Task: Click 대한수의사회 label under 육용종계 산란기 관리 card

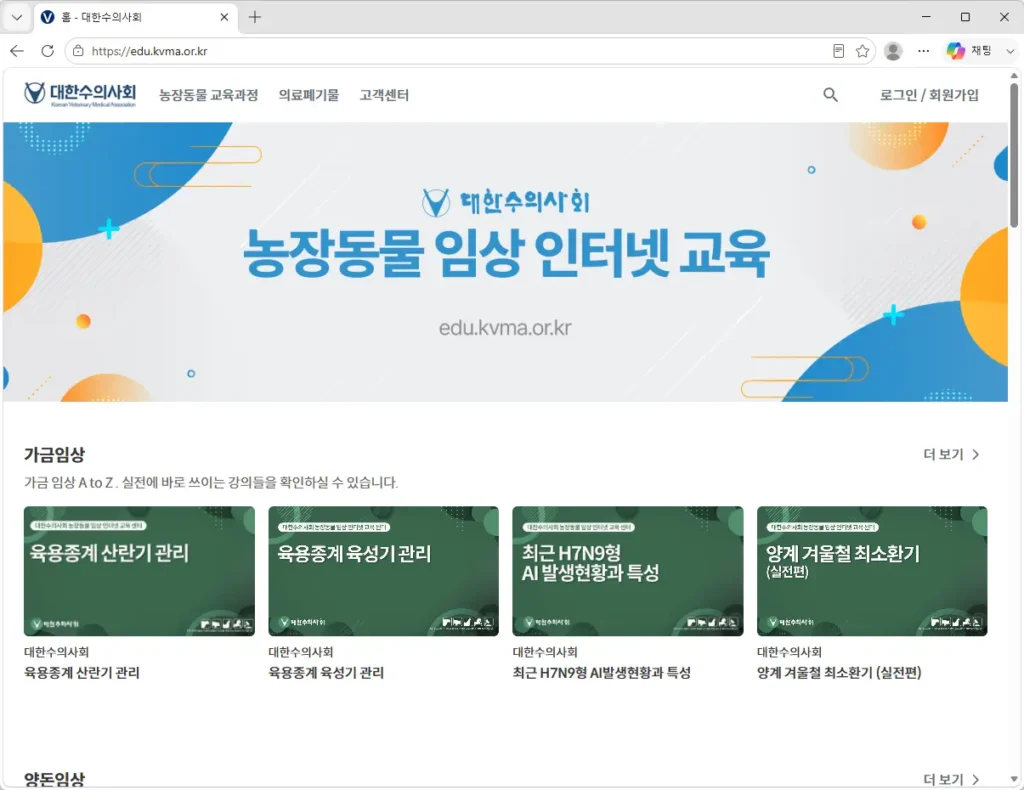Action: 57,652
